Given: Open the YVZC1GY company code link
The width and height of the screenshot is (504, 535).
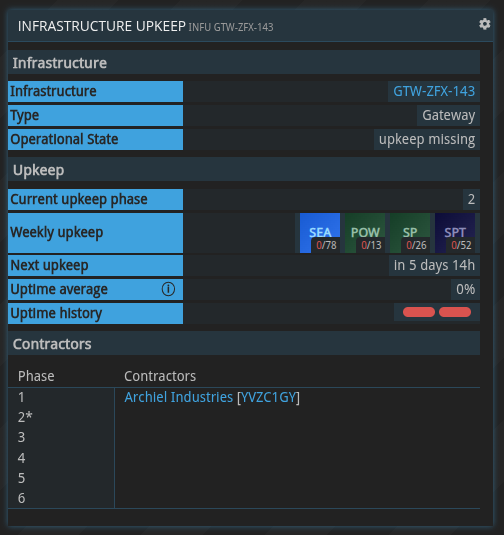Looking at the screenshot, I should tap(268, 397).
